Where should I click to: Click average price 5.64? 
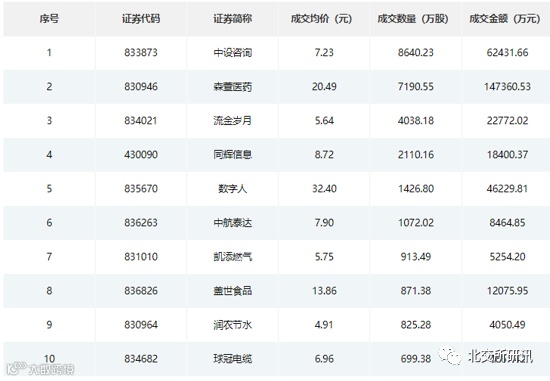coord(324,121)
